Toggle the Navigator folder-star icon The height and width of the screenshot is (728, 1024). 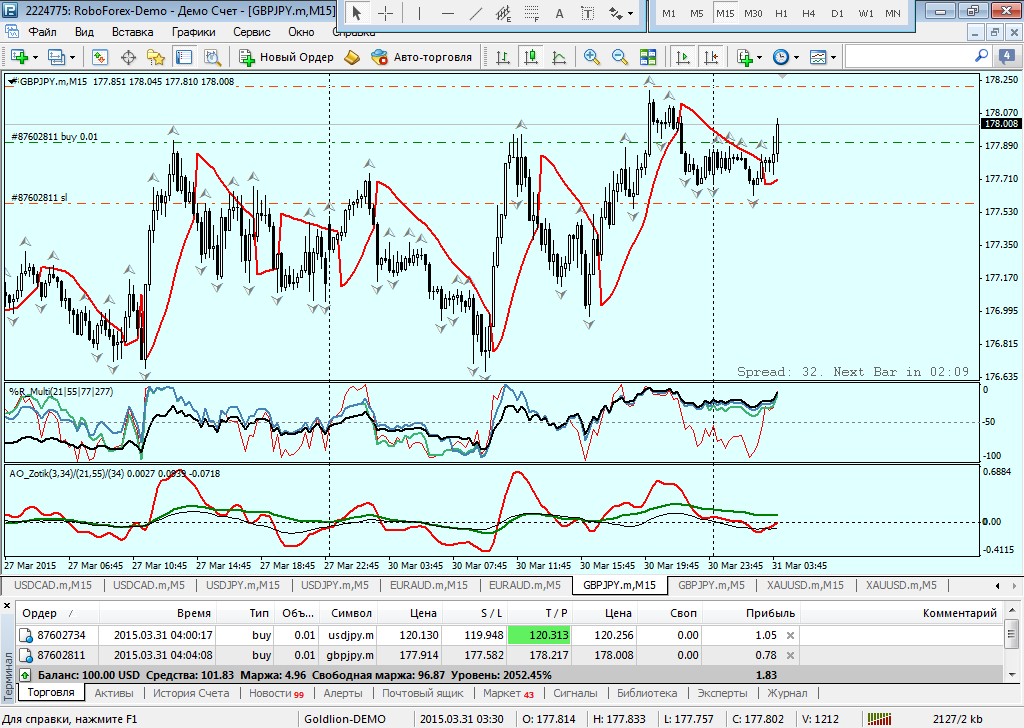(x=156, y=57)
